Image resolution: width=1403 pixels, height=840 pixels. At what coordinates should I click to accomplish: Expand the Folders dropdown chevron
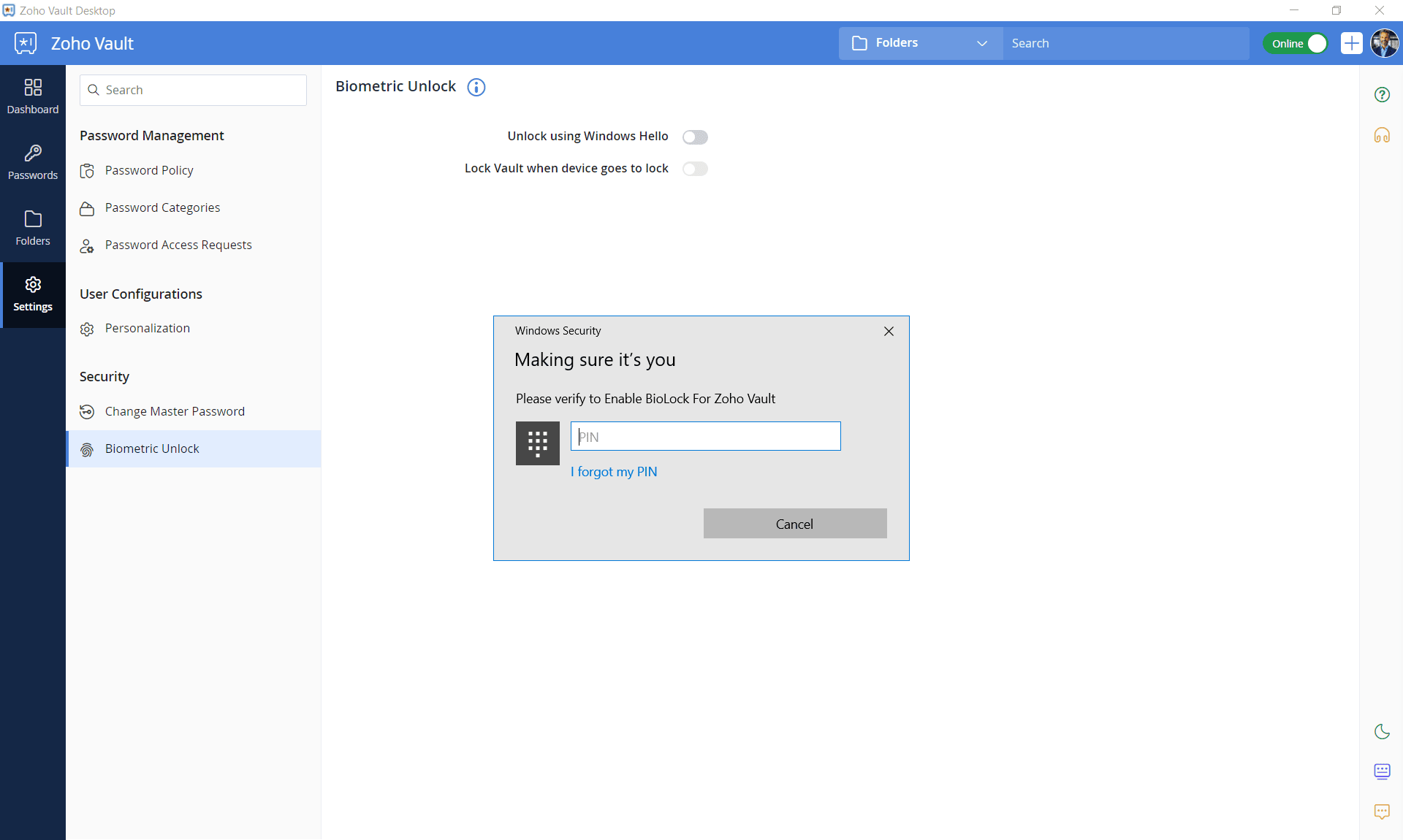click(x=982, y=43)
